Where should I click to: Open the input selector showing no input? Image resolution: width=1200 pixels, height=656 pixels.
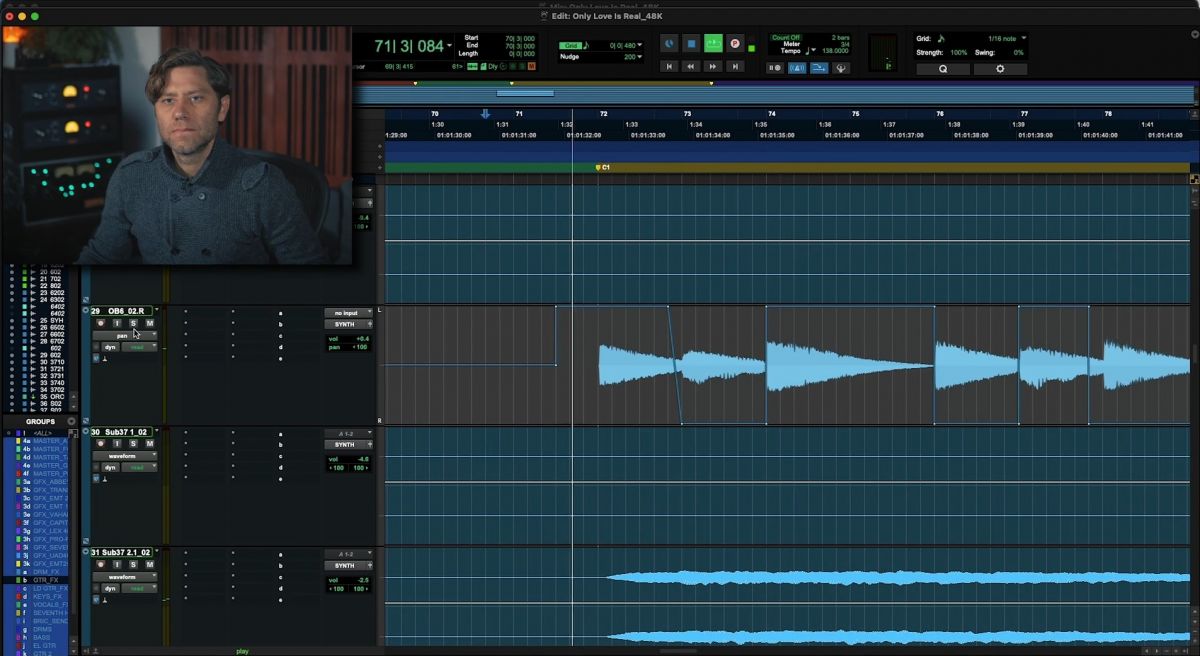[x=348, y=313]
